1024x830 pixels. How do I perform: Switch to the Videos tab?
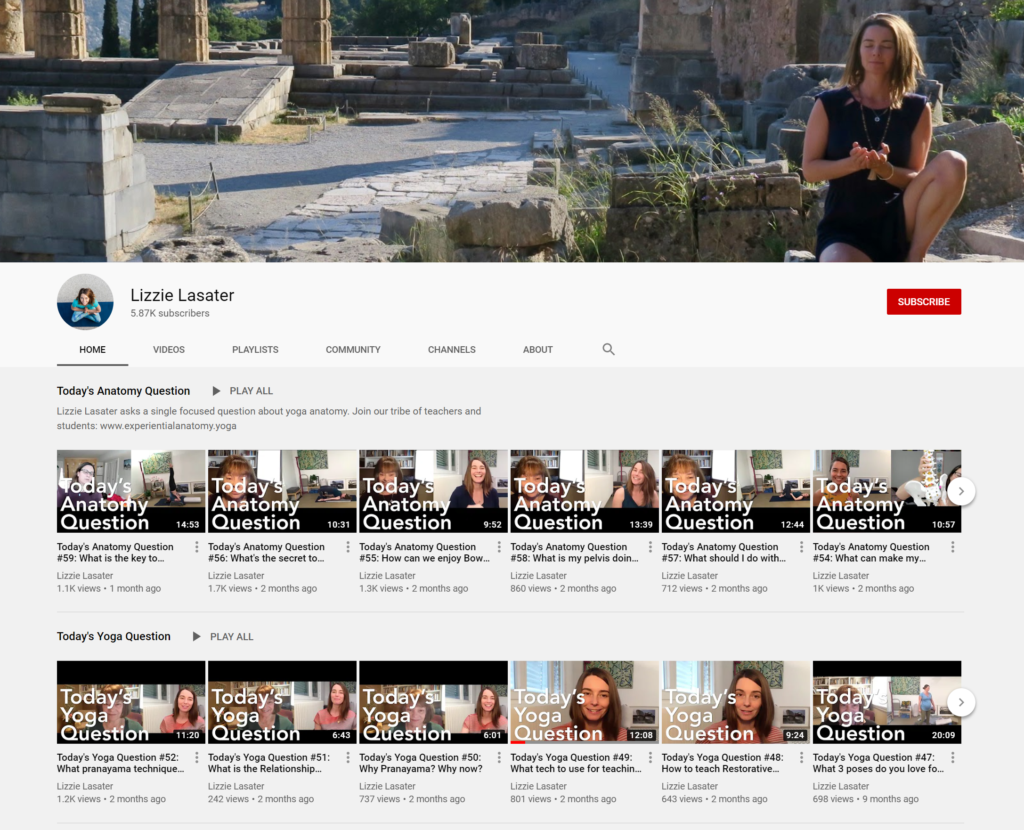click(x=168, y=350)
